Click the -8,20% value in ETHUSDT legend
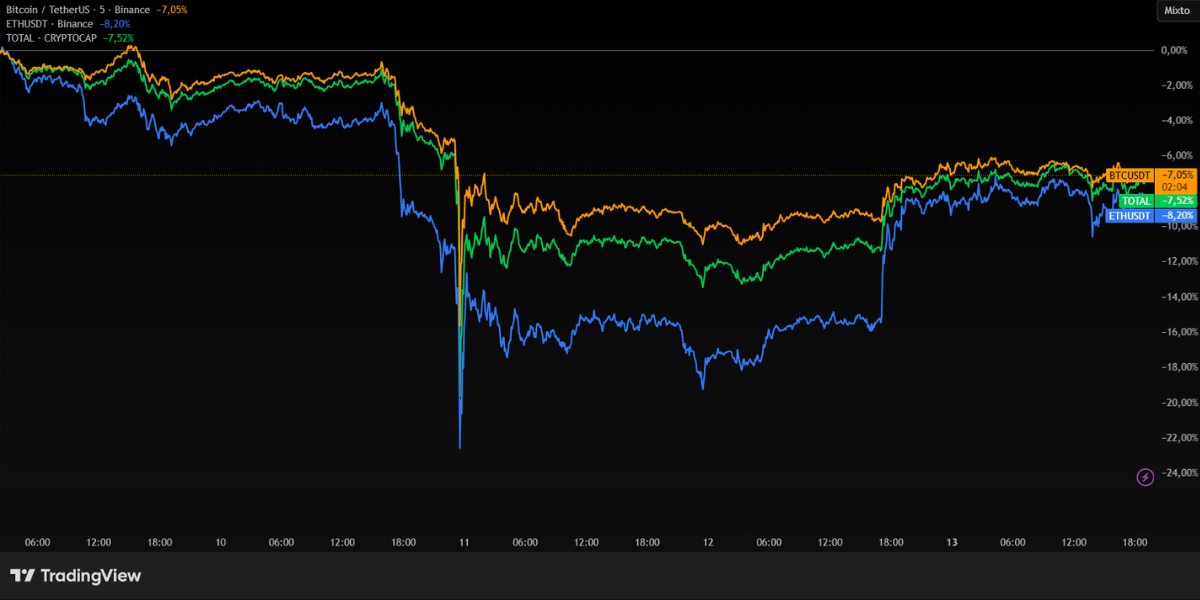This screenshot has height=600, width=1200. coord(114,23)
